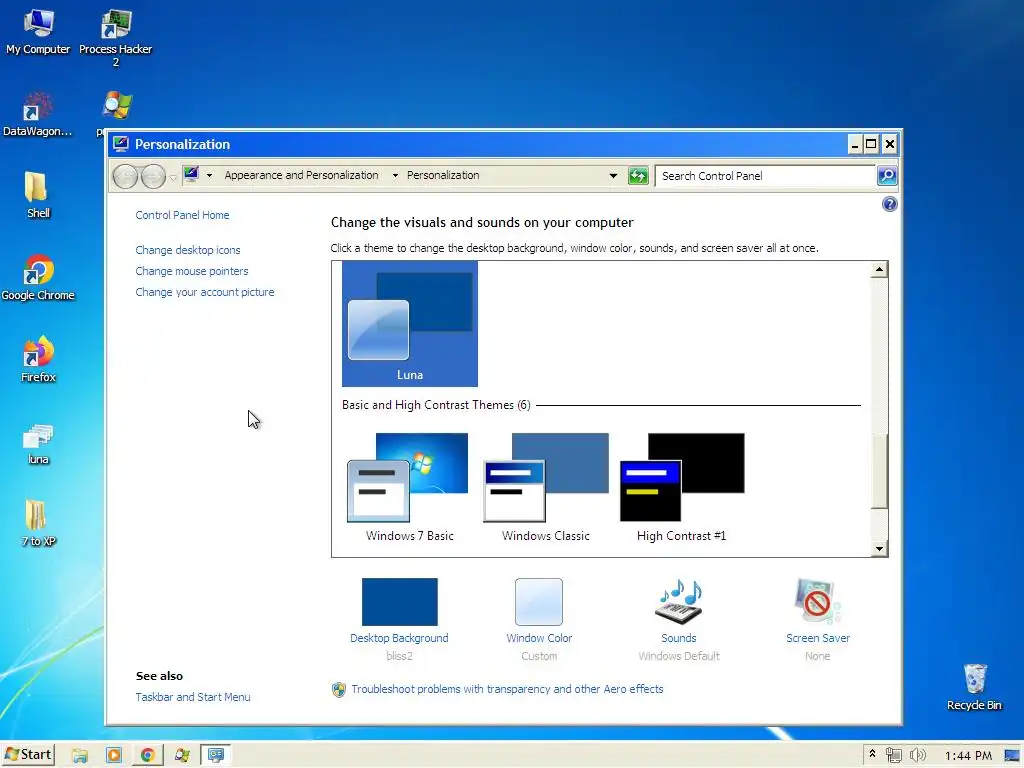Viewport: 1024px width, 768px height.
Task: Open Screen Saver settings
Action: tap(818, 619)
